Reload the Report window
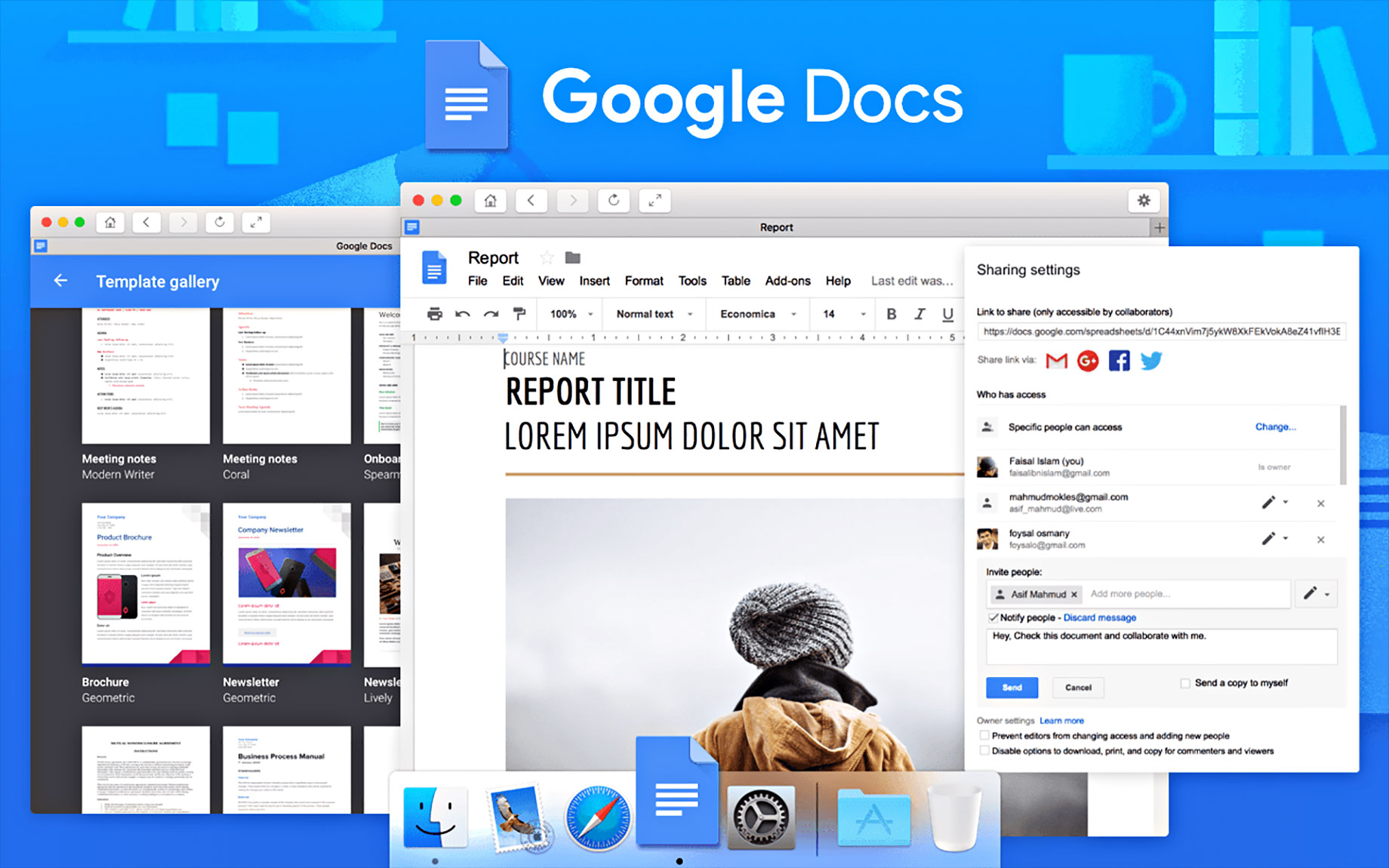 point(614,200)
